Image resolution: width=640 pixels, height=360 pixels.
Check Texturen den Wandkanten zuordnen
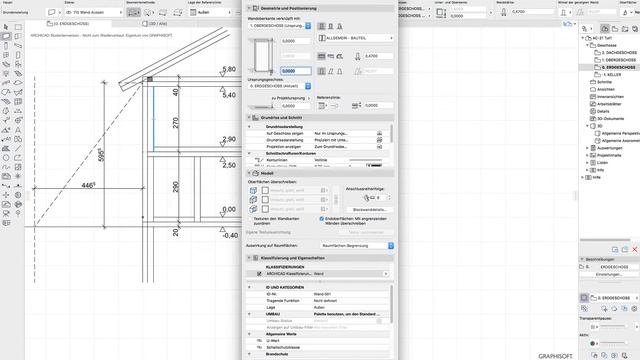pos(250,219)
